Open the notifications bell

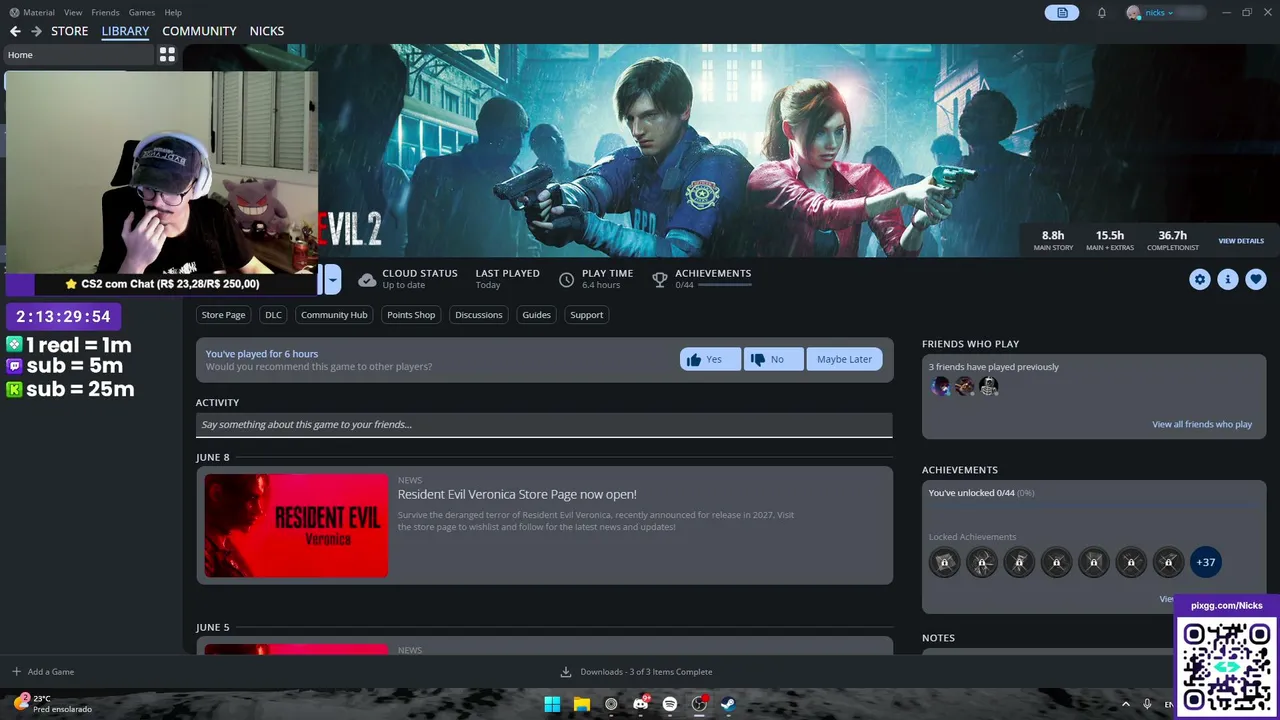coord(1102,13)
